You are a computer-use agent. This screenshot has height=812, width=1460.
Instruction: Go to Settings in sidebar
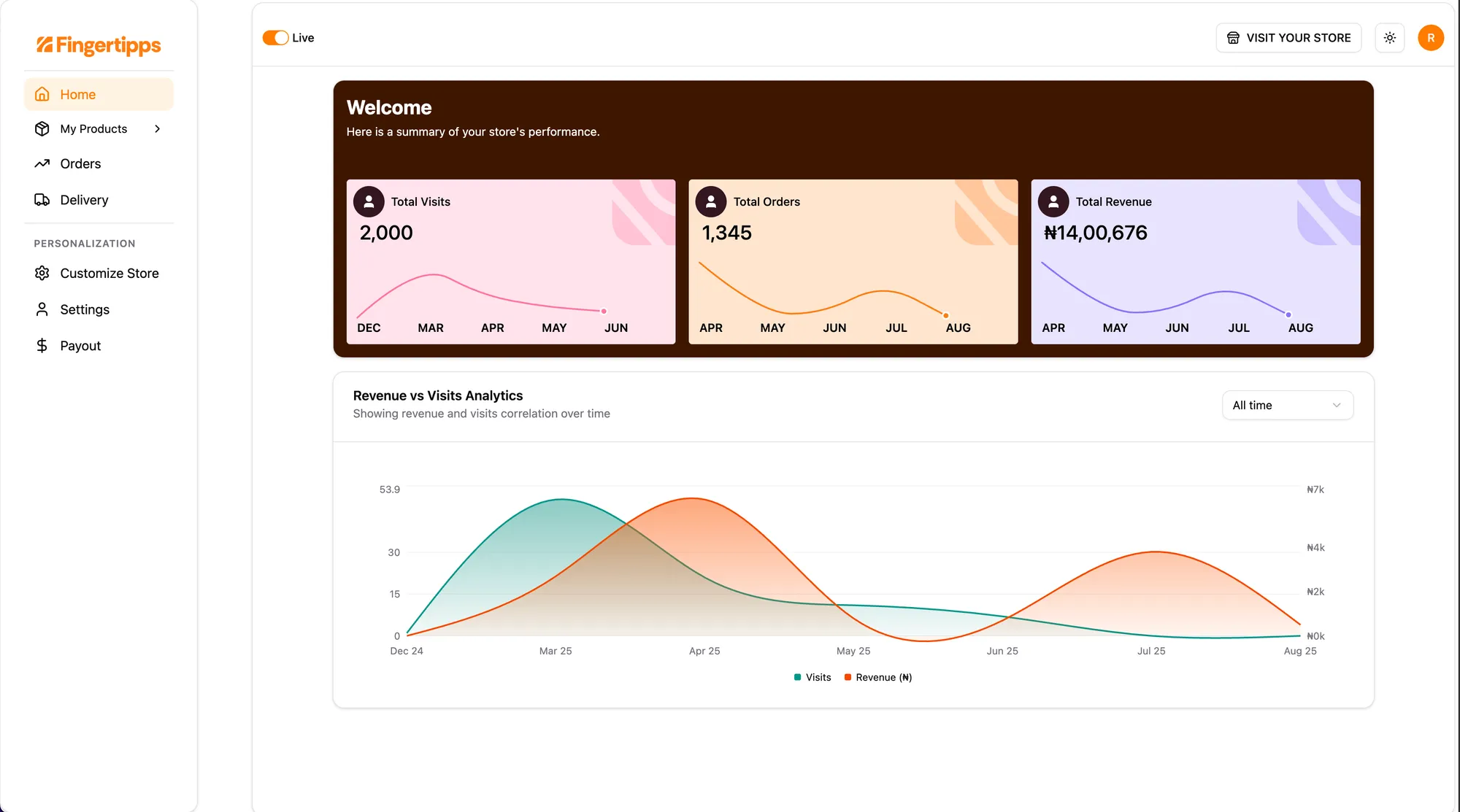tap(85, 309)
